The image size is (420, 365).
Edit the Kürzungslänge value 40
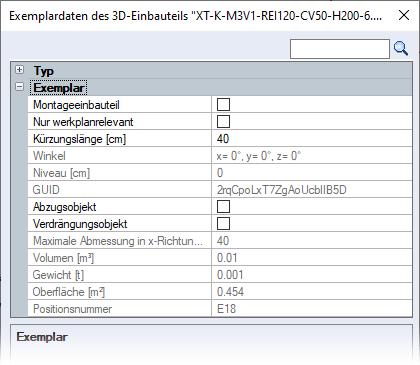[312, 139]
